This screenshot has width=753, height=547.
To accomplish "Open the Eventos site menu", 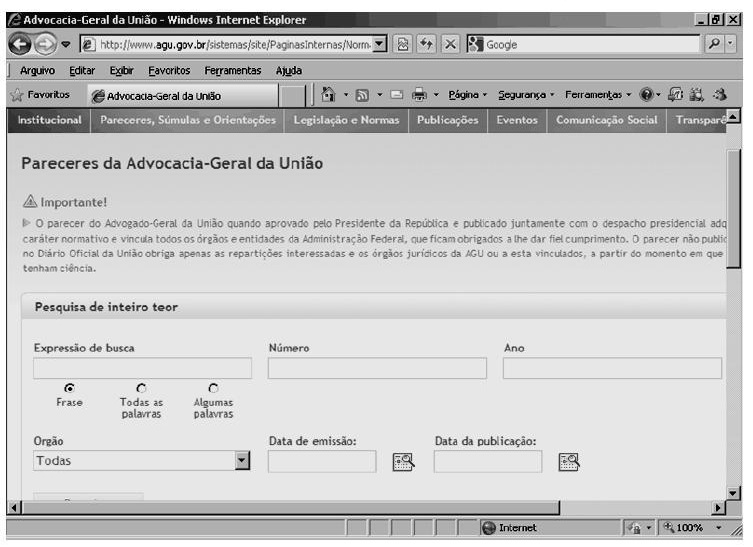I will tap(517, 120).
